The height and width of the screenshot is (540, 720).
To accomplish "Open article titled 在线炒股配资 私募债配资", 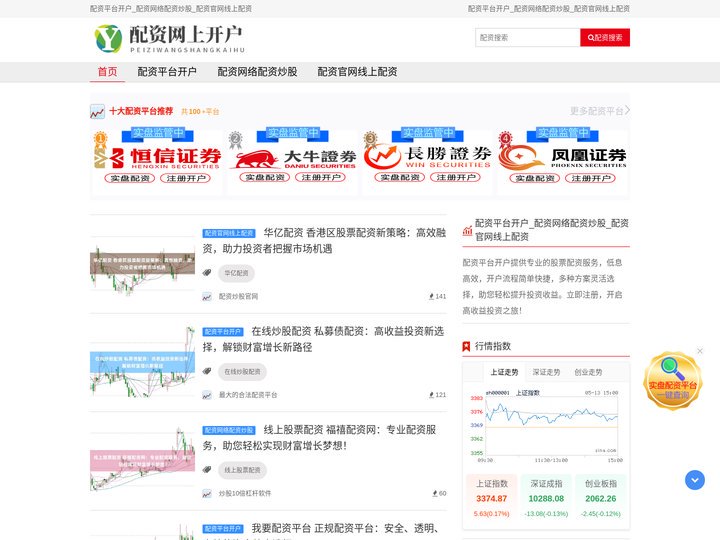I will 323,339.
